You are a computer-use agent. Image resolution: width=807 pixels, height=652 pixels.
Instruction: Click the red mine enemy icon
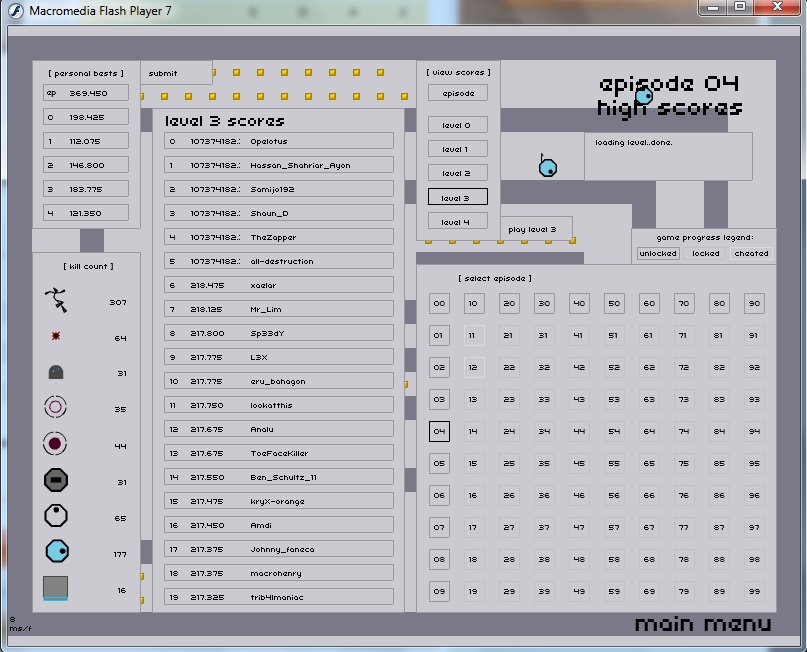[x=56, y=337]
